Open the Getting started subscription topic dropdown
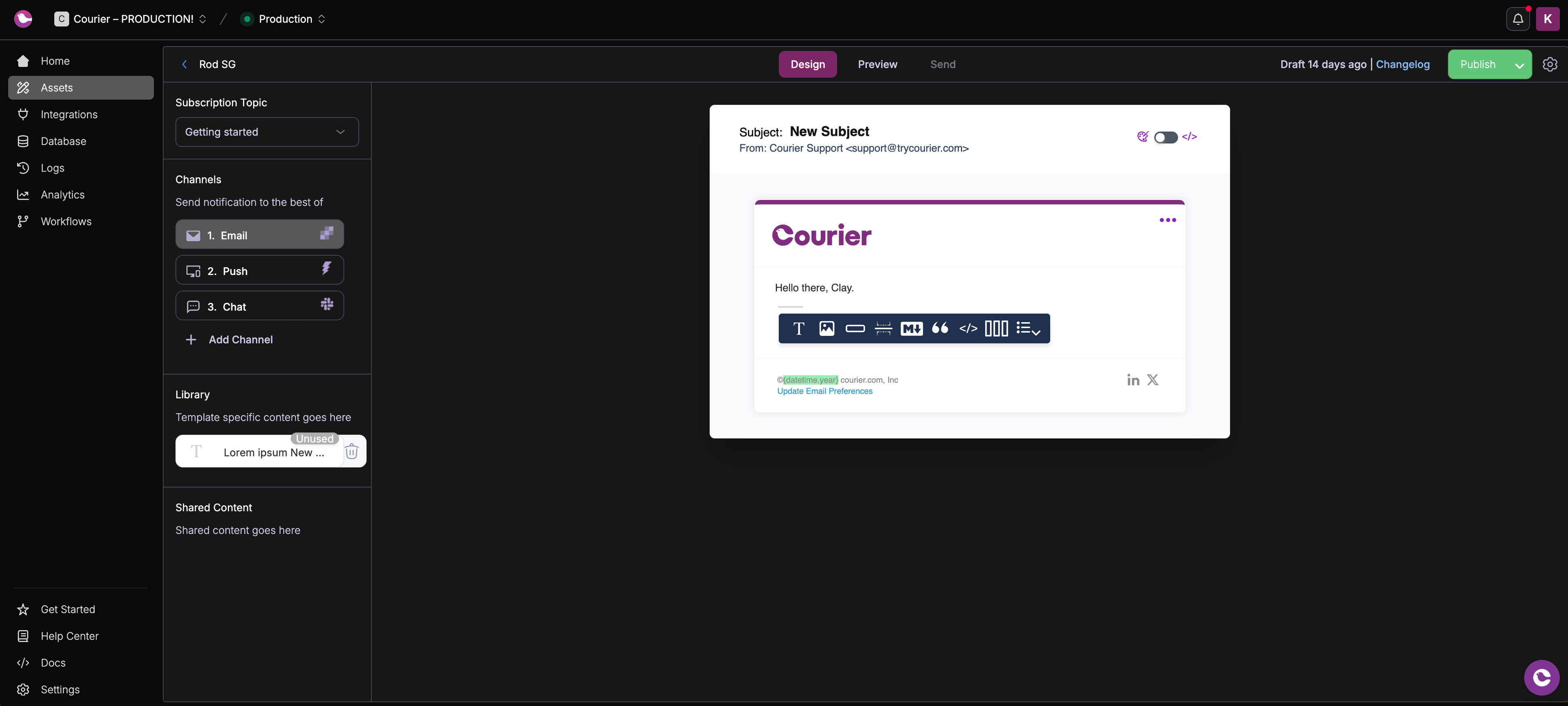The height and width of the screenshot is (706, 1568). click(x=267, y=131)
